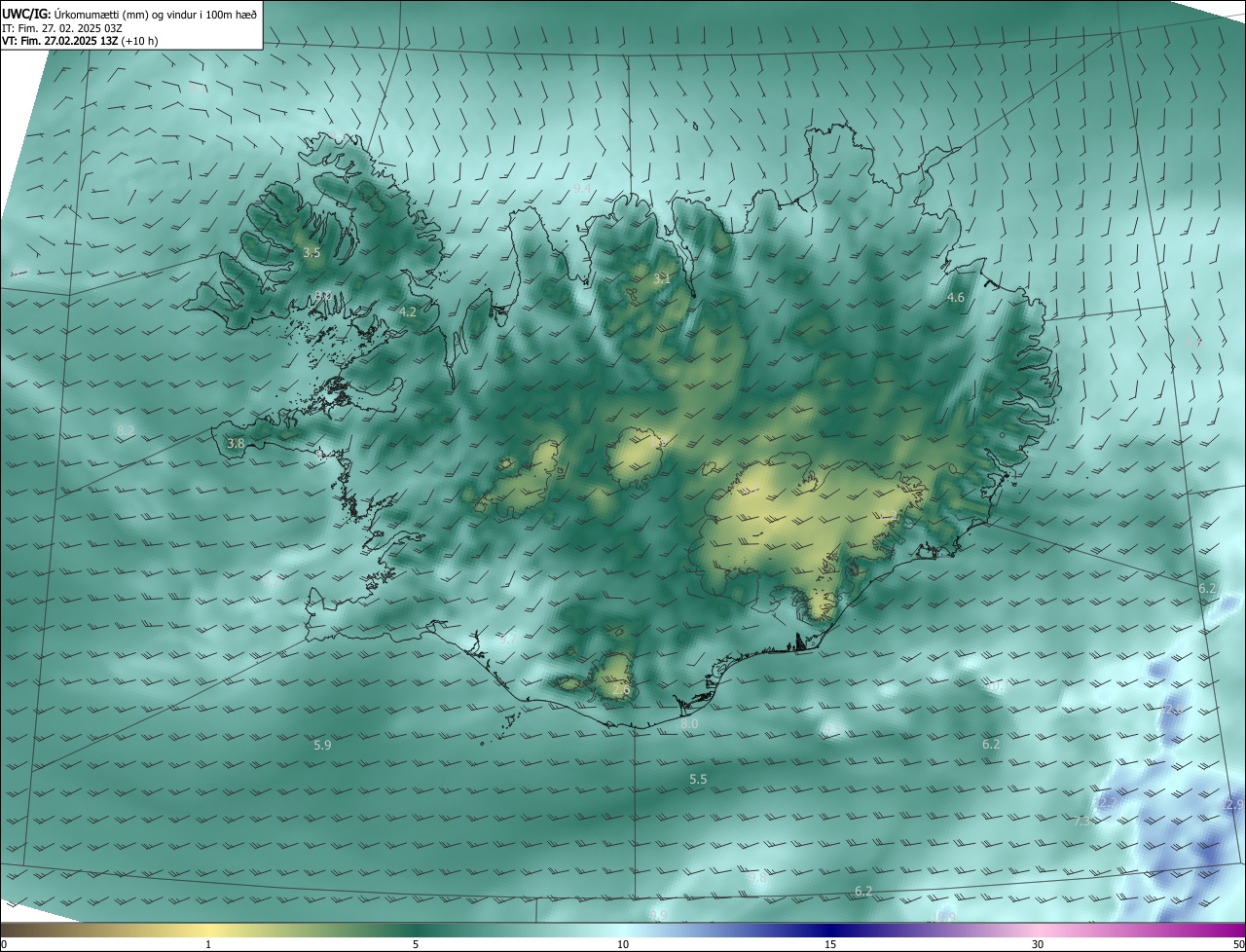Click the 3.1 value in north Iceland

click(x=662, y=278)
